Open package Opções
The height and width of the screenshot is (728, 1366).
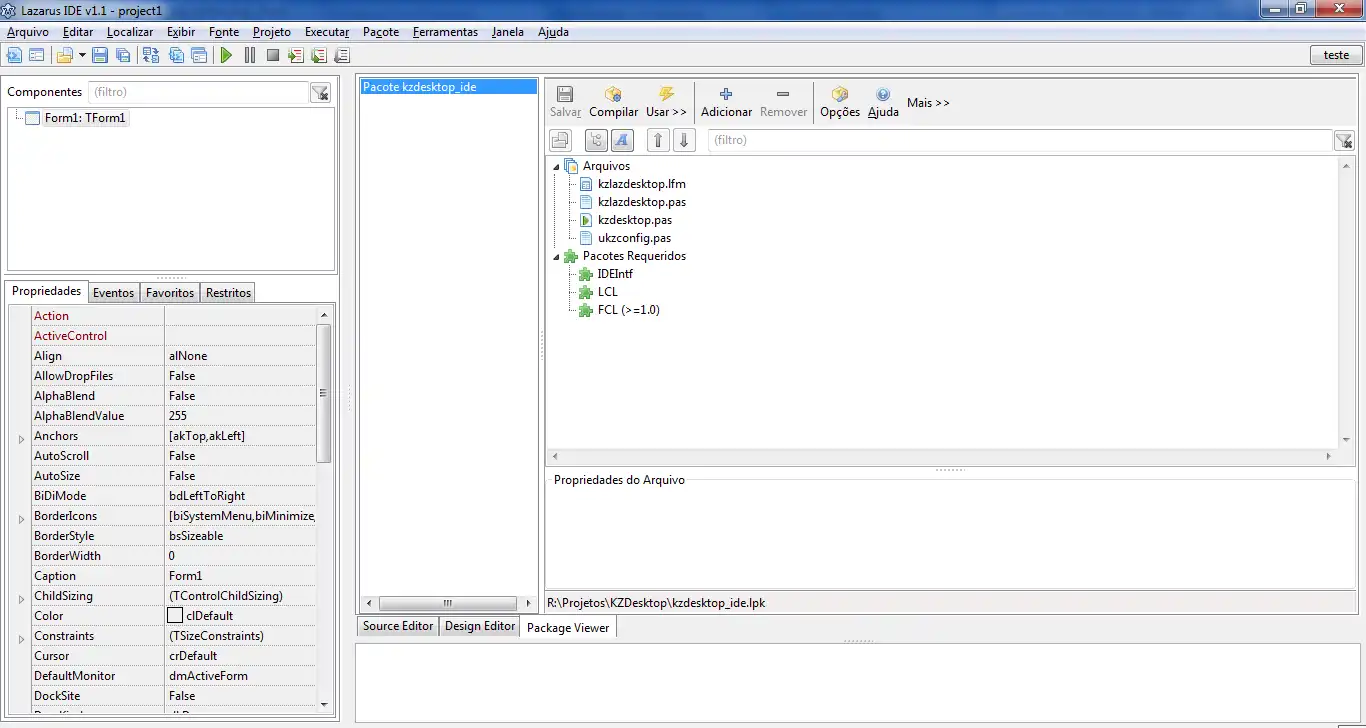pyautogui.click(x=840, y=102)
